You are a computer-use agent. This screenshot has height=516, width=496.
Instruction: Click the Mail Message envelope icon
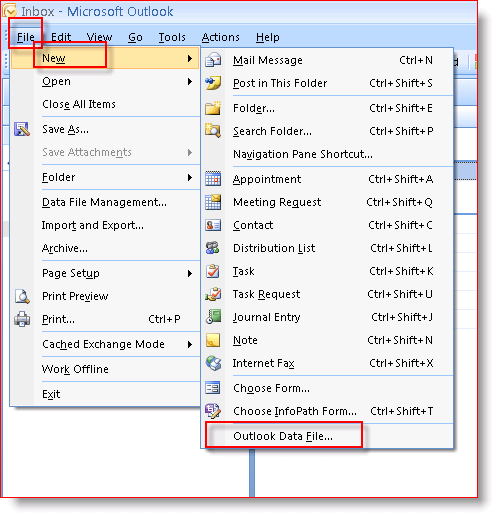point(213,60)
